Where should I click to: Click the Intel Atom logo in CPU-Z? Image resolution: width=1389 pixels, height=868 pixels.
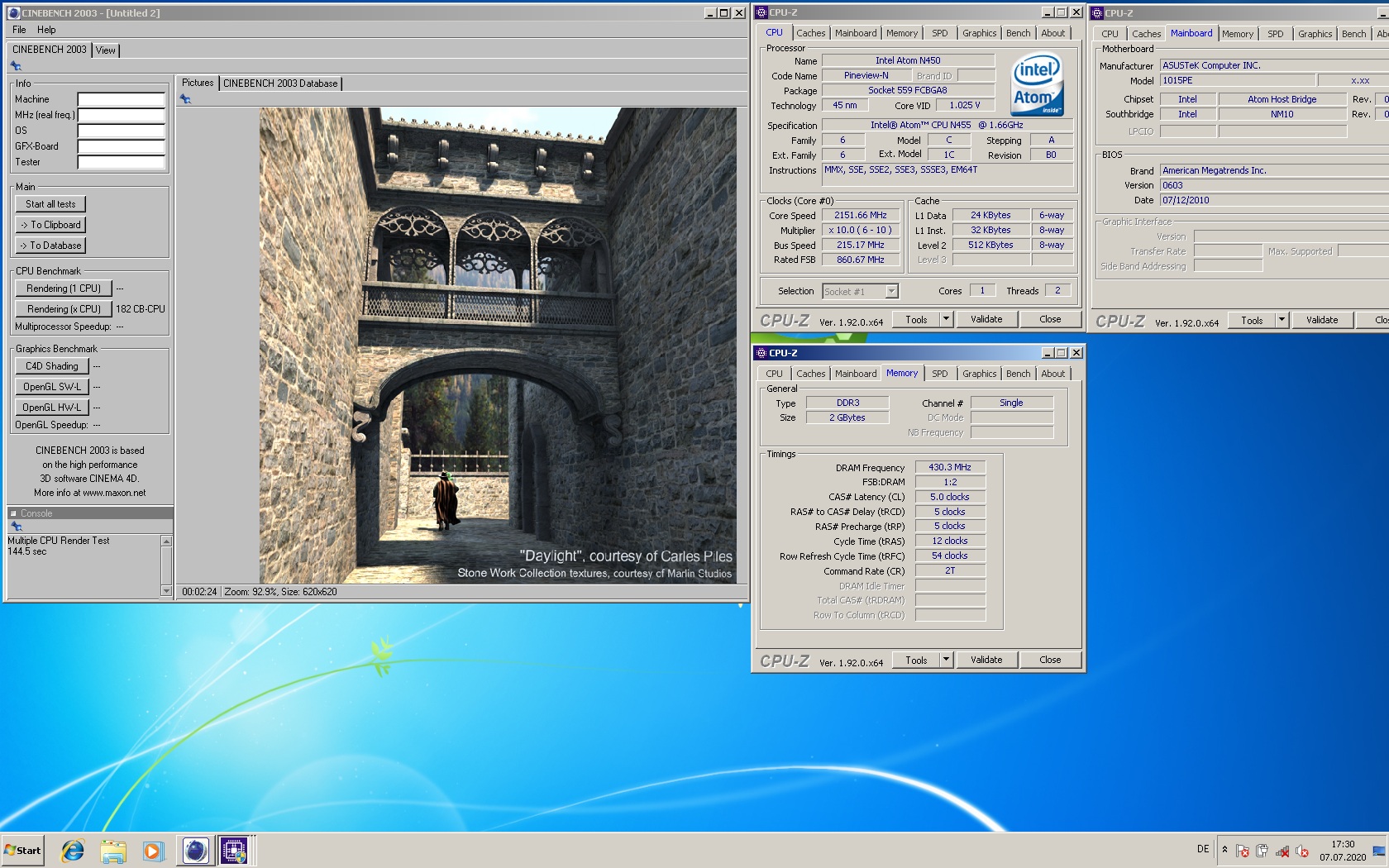[1038, 85]
